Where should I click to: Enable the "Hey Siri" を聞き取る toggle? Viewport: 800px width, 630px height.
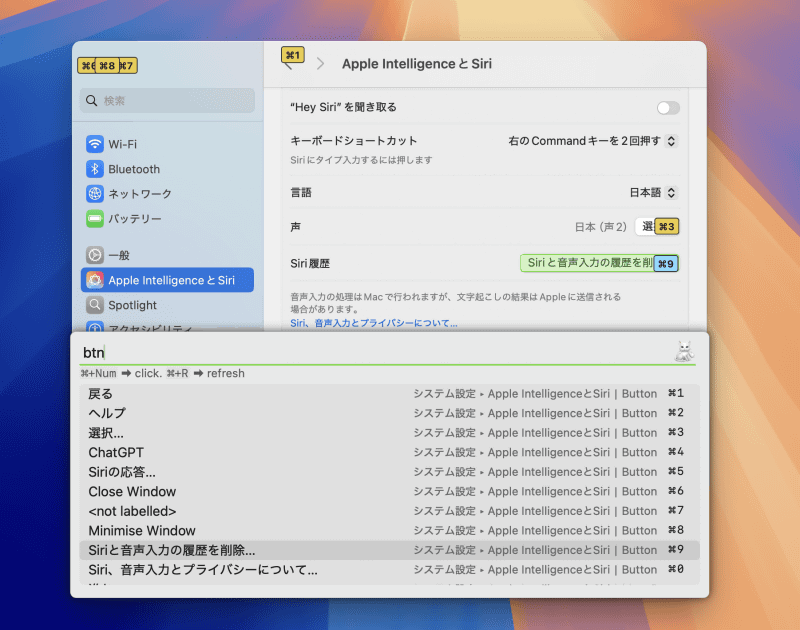click(667, 107)
